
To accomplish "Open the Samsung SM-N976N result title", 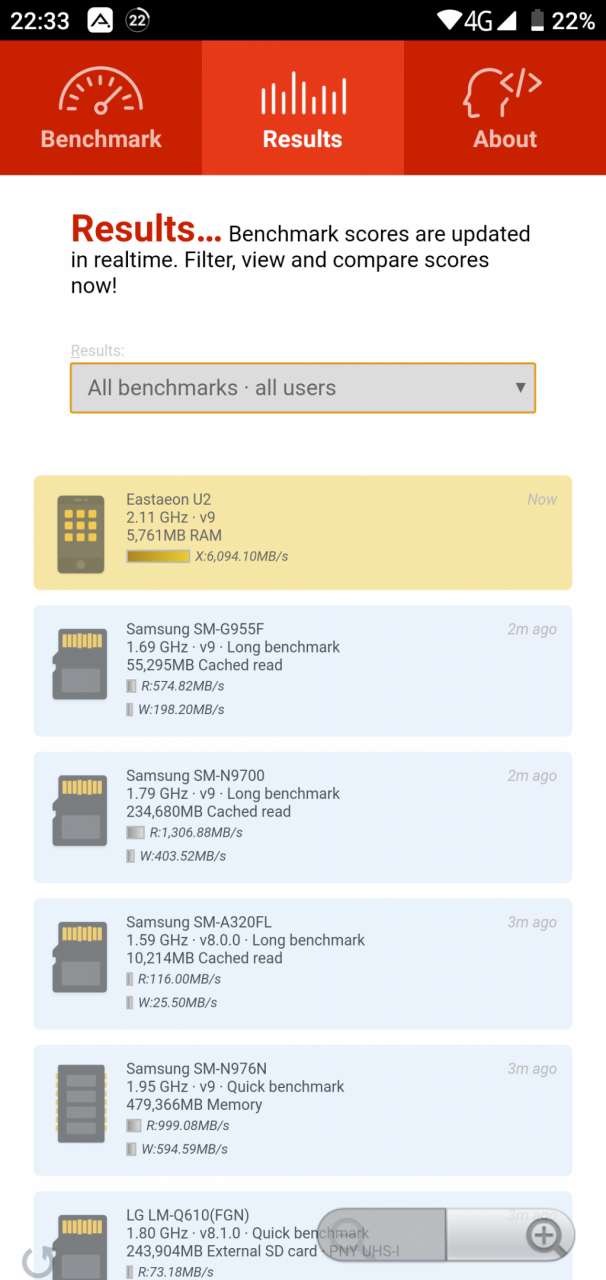I will pos(196,1068).
